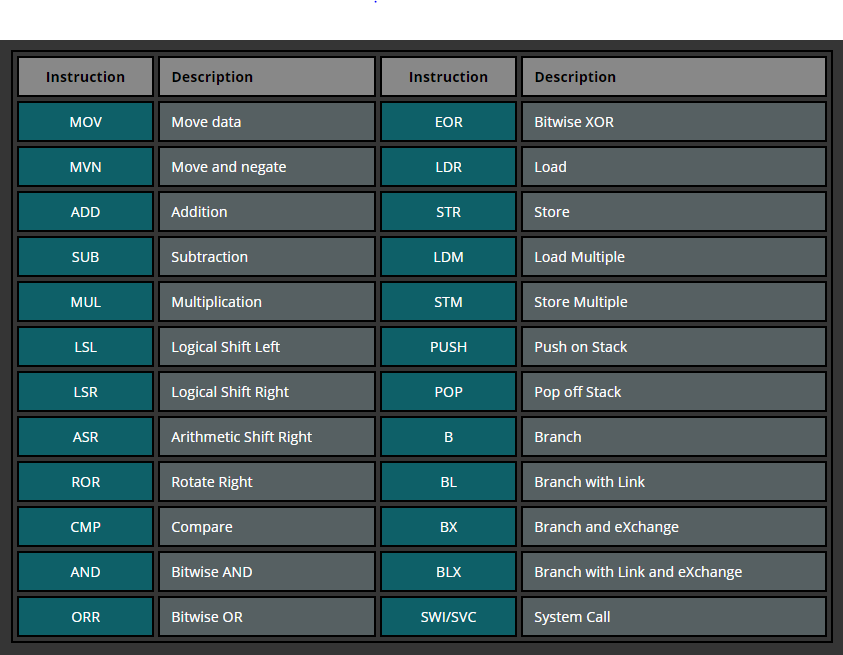
Task: Click the 'Store' description cell
Action: [x=674, y=212]
